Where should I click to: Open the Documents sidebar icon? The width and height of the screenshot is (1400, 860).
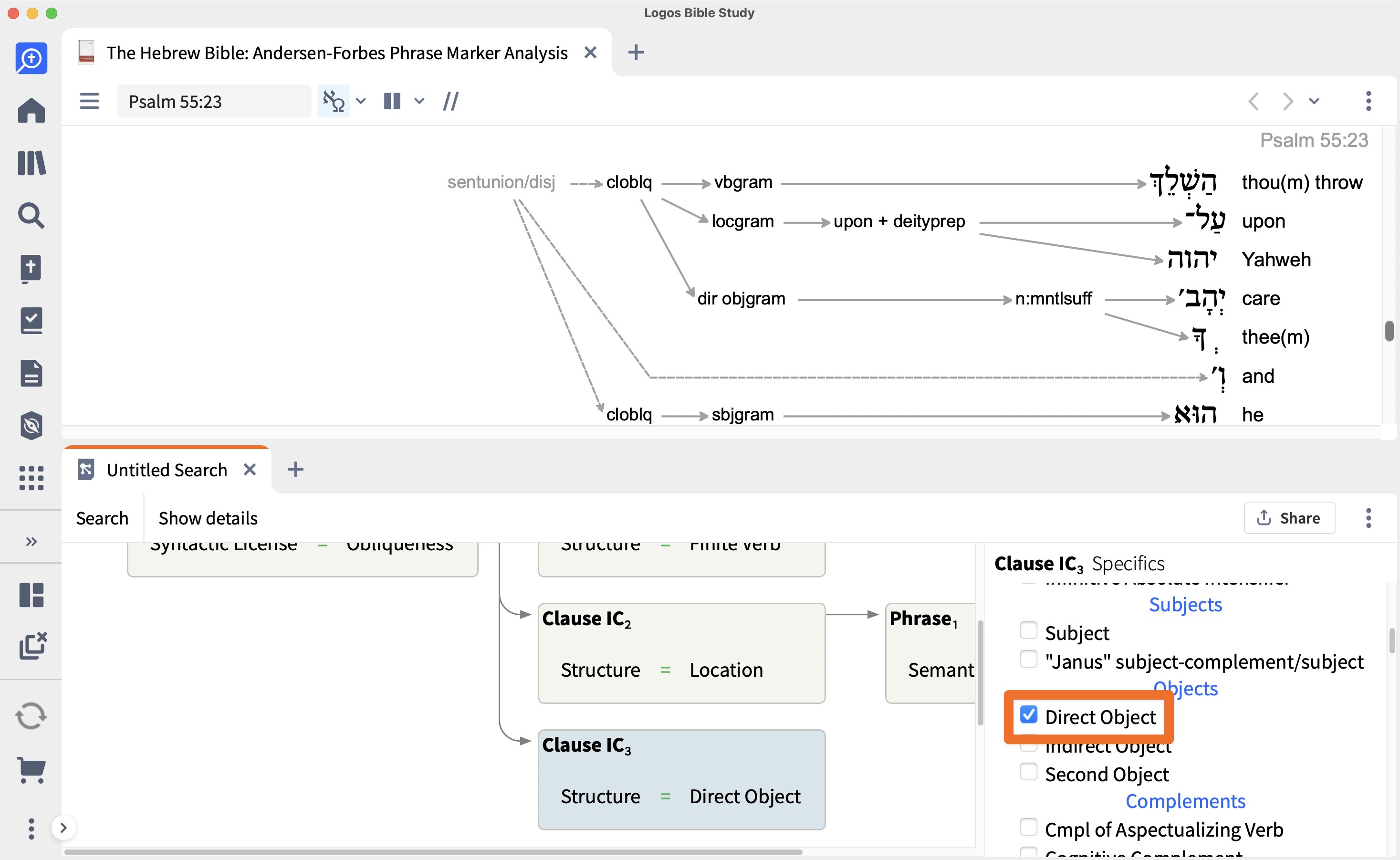31,373
